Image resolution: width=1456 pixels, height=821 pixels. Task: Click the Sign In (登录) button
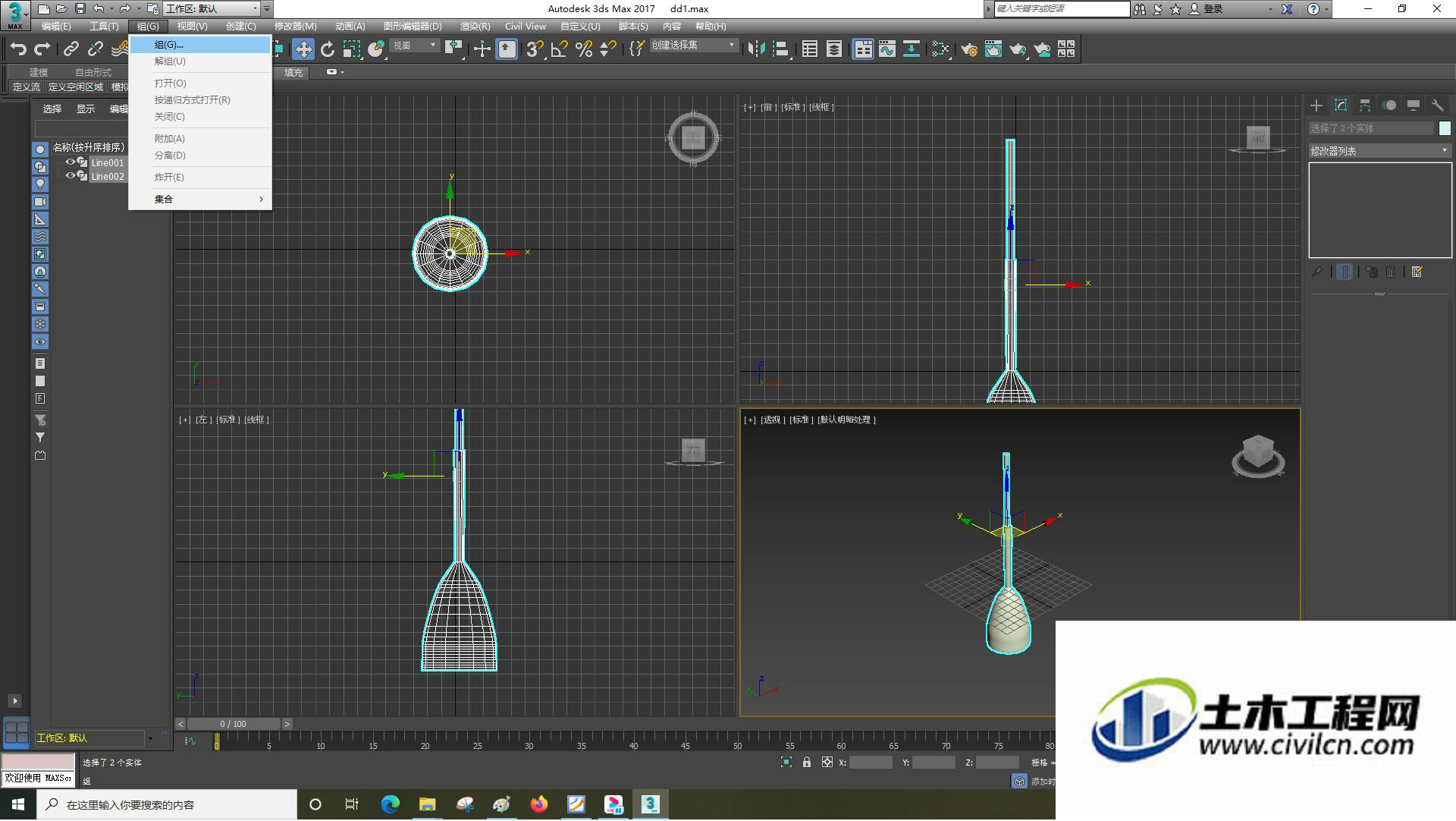[x=1207, y=8]
